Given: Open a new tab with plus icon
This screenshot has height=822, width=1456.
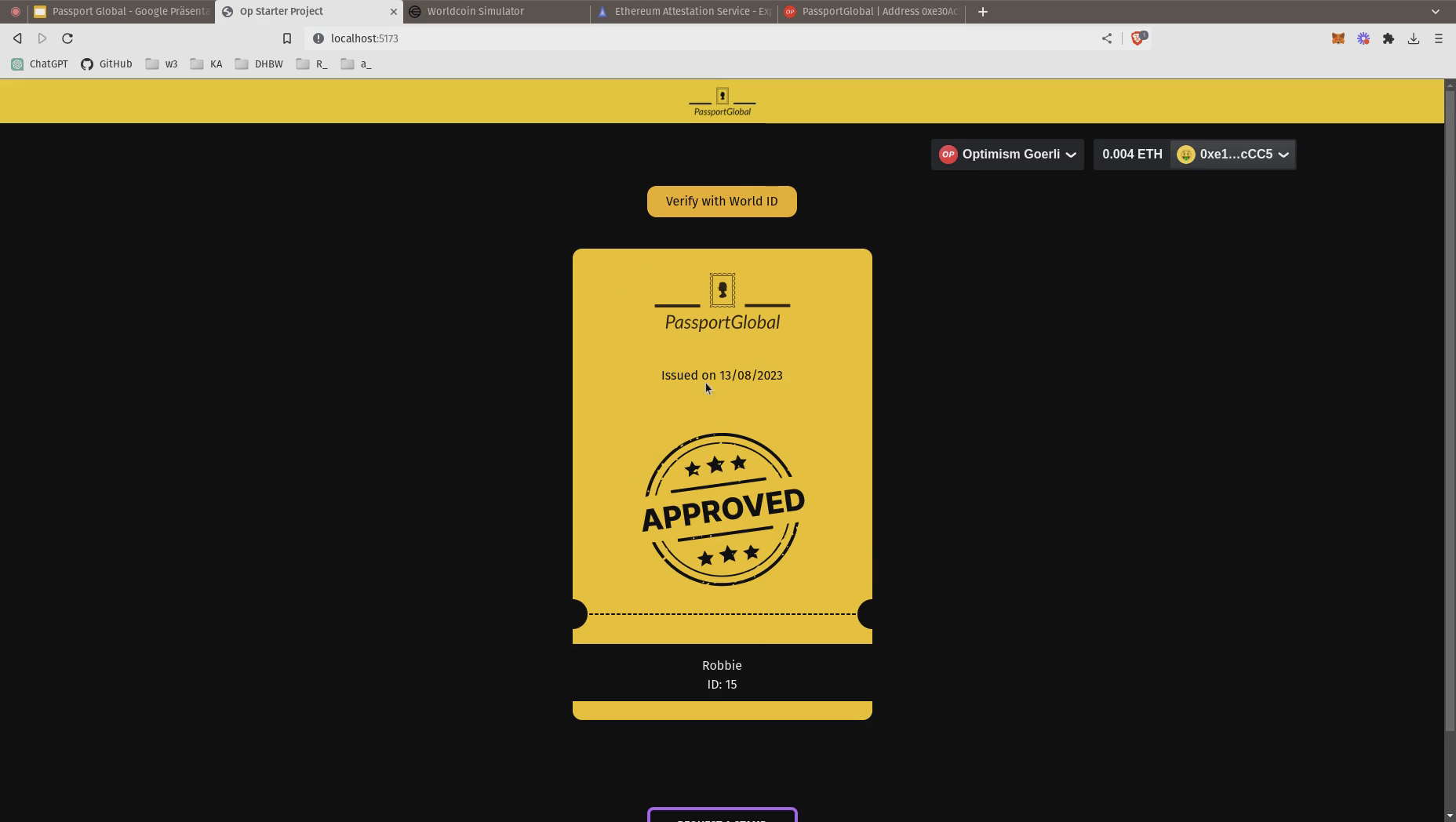Looking at the screenshot, I should pos(983,12).
